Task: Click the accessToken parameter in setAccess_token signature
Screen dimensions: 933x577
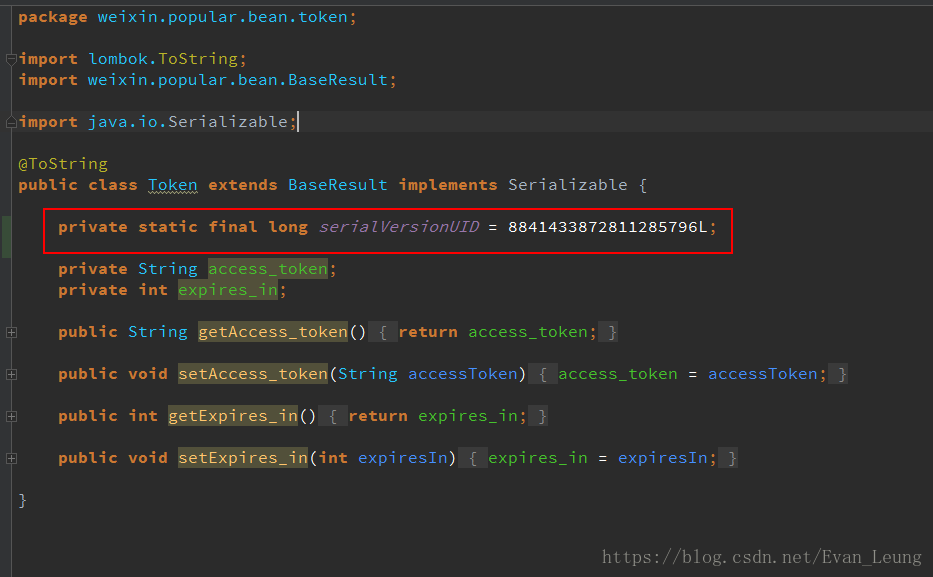Action: click(x=463, y=374)
